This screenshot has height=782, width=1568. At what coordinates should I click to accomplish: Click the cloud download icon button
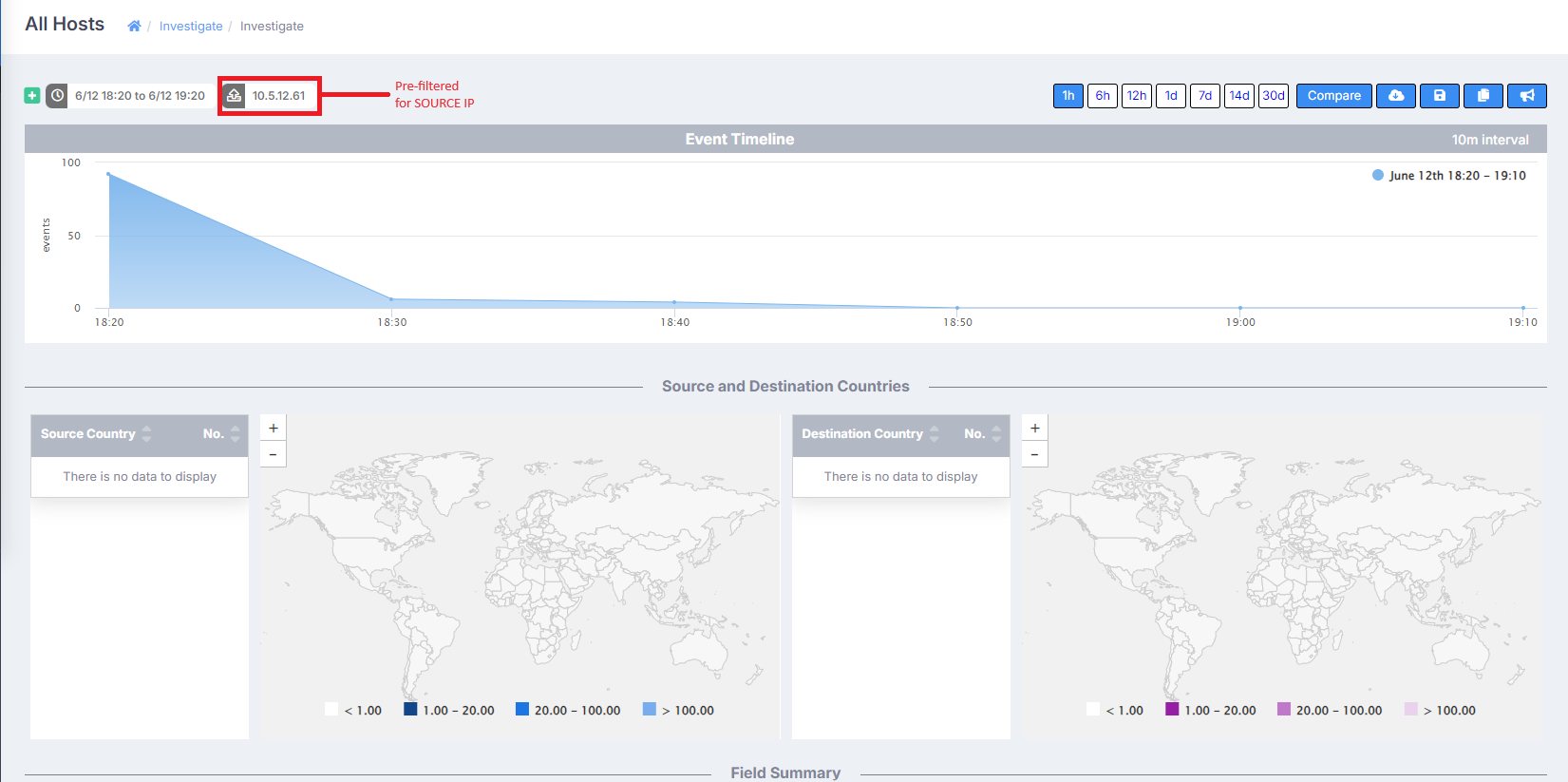1396,95
